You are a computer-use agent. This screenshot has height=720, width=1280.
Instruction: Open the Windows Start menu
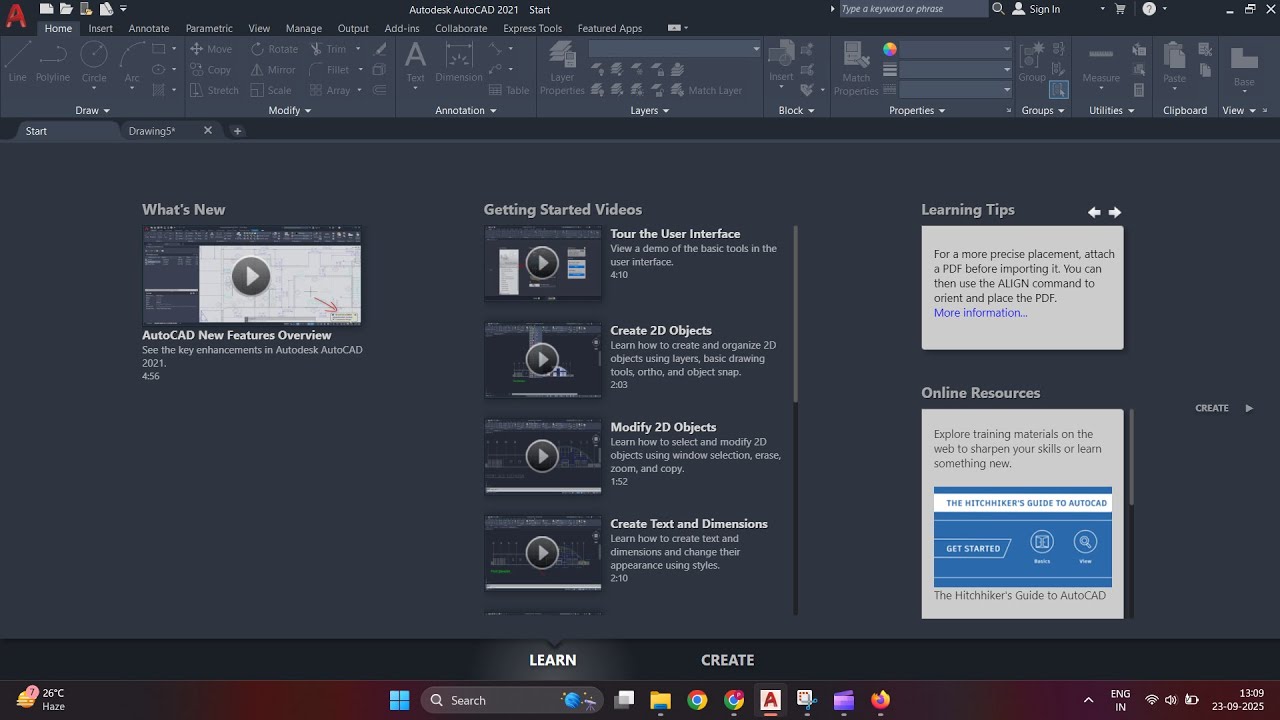(399, 700)
